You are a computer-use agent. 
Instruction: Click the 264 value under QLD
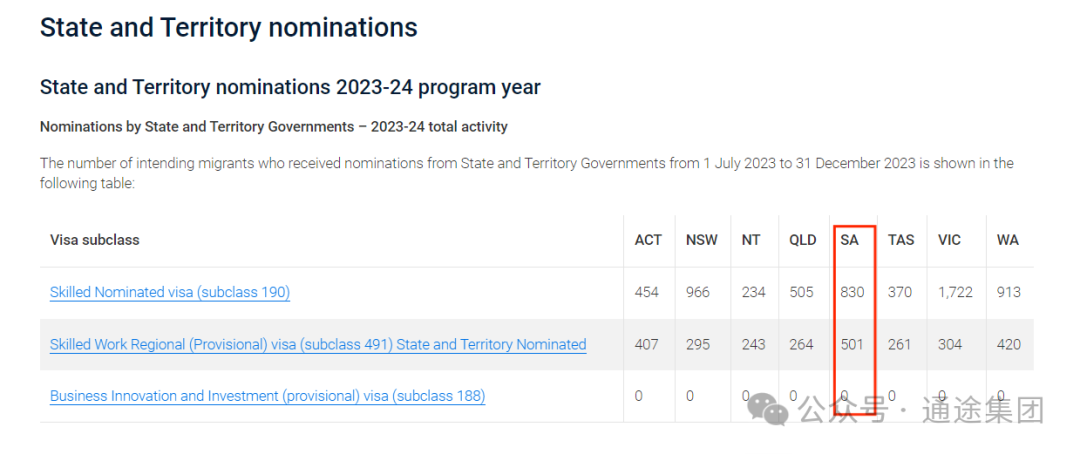(801, 344)
